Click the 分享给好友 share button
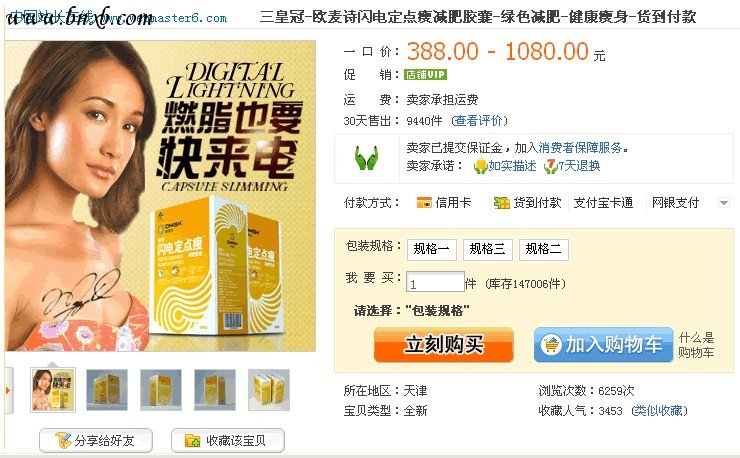Image resolution: width=740 pixels, height=458 pixels. 96,441
